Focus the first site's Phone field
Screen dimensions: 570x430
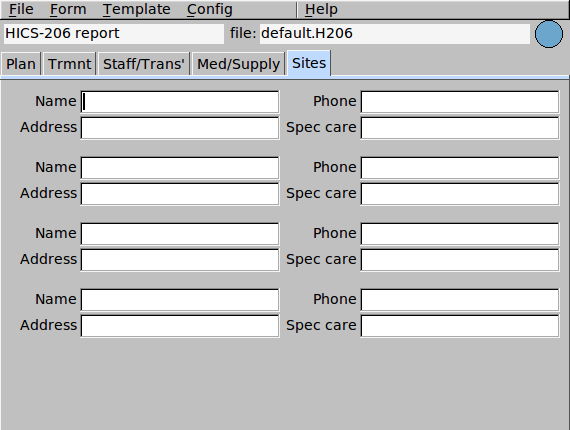[x=460, y=102]
